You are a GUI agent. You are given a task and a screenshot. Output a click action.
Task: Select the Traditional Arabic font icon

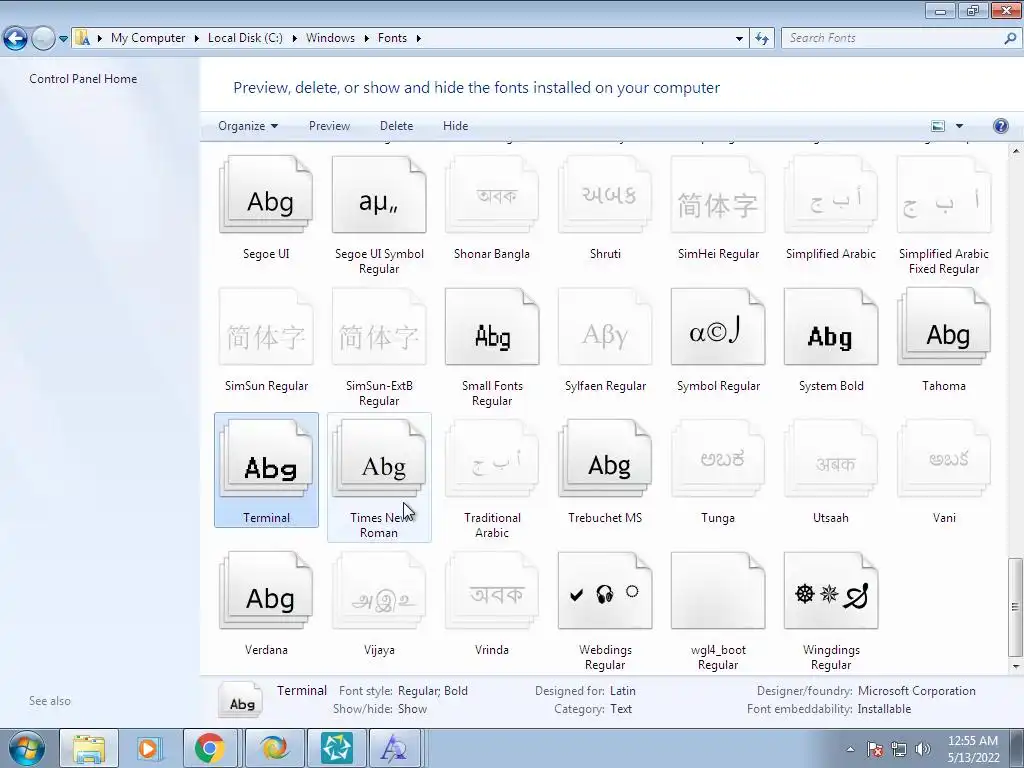click(x=492, y=458)
